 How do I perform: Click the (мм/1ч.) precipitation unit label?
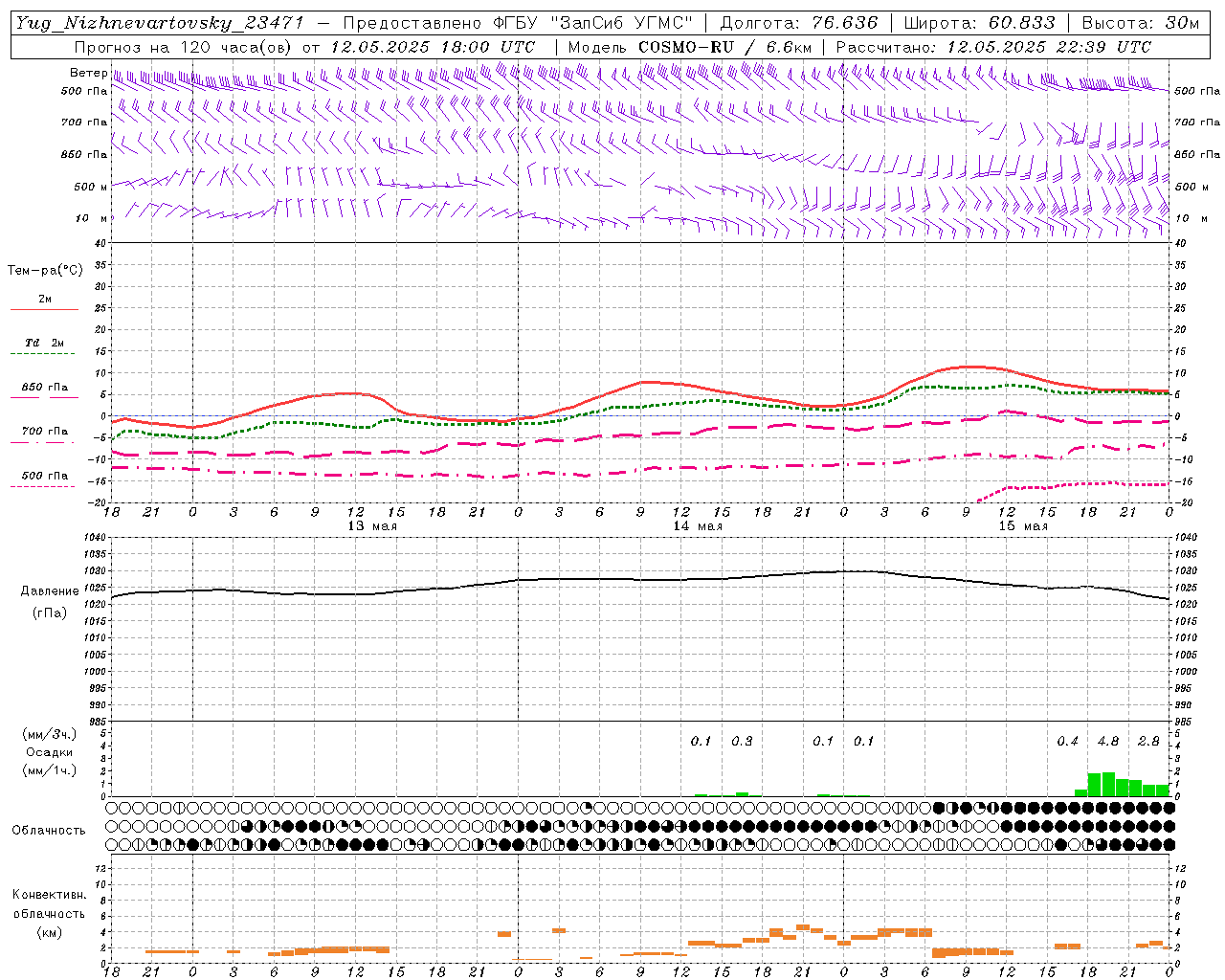pos(50,770)
